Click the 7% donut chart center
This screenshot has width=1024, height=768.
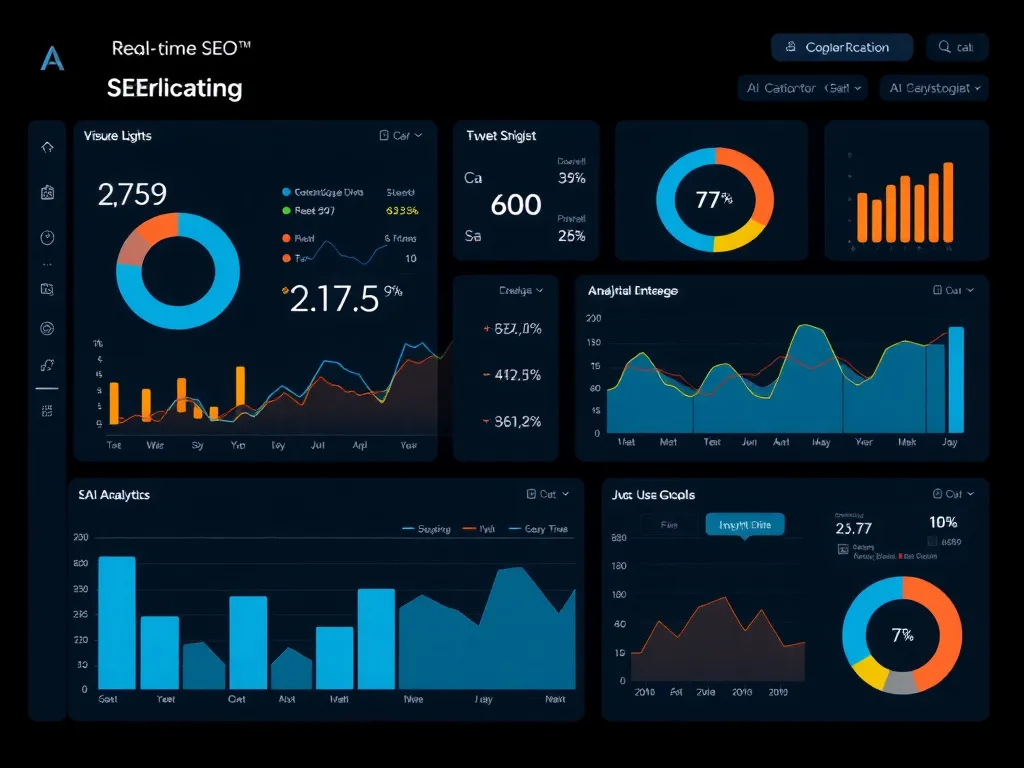click(x=903, y=635)
